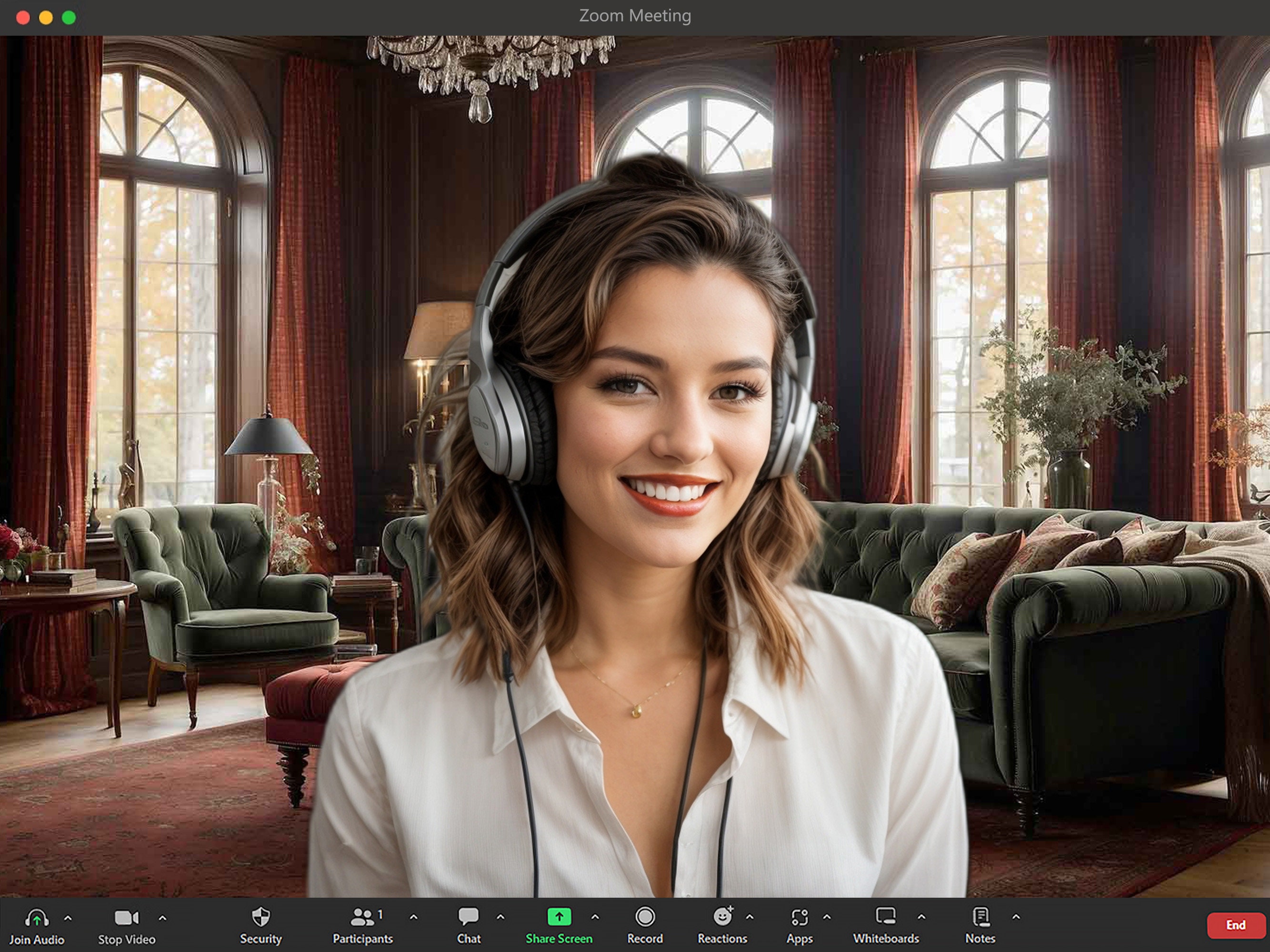
Task: Open the Share Screen options chevron
Action: [595, 916]
